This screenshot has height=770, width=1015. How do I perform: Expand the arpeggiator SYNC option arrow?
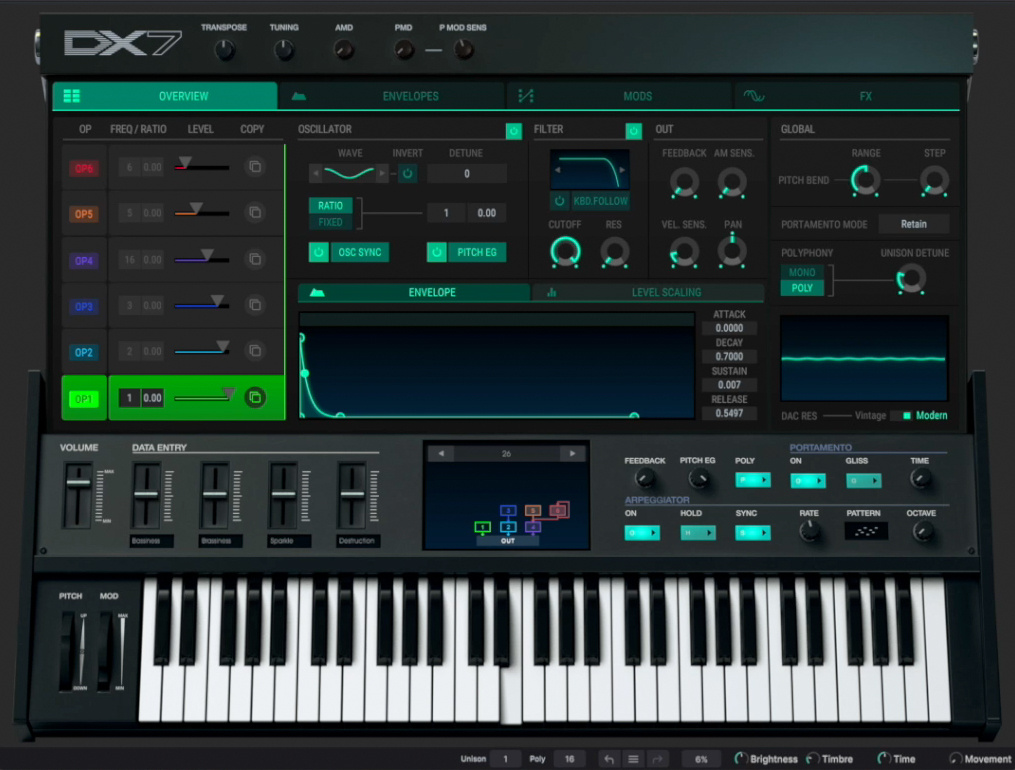765,532
